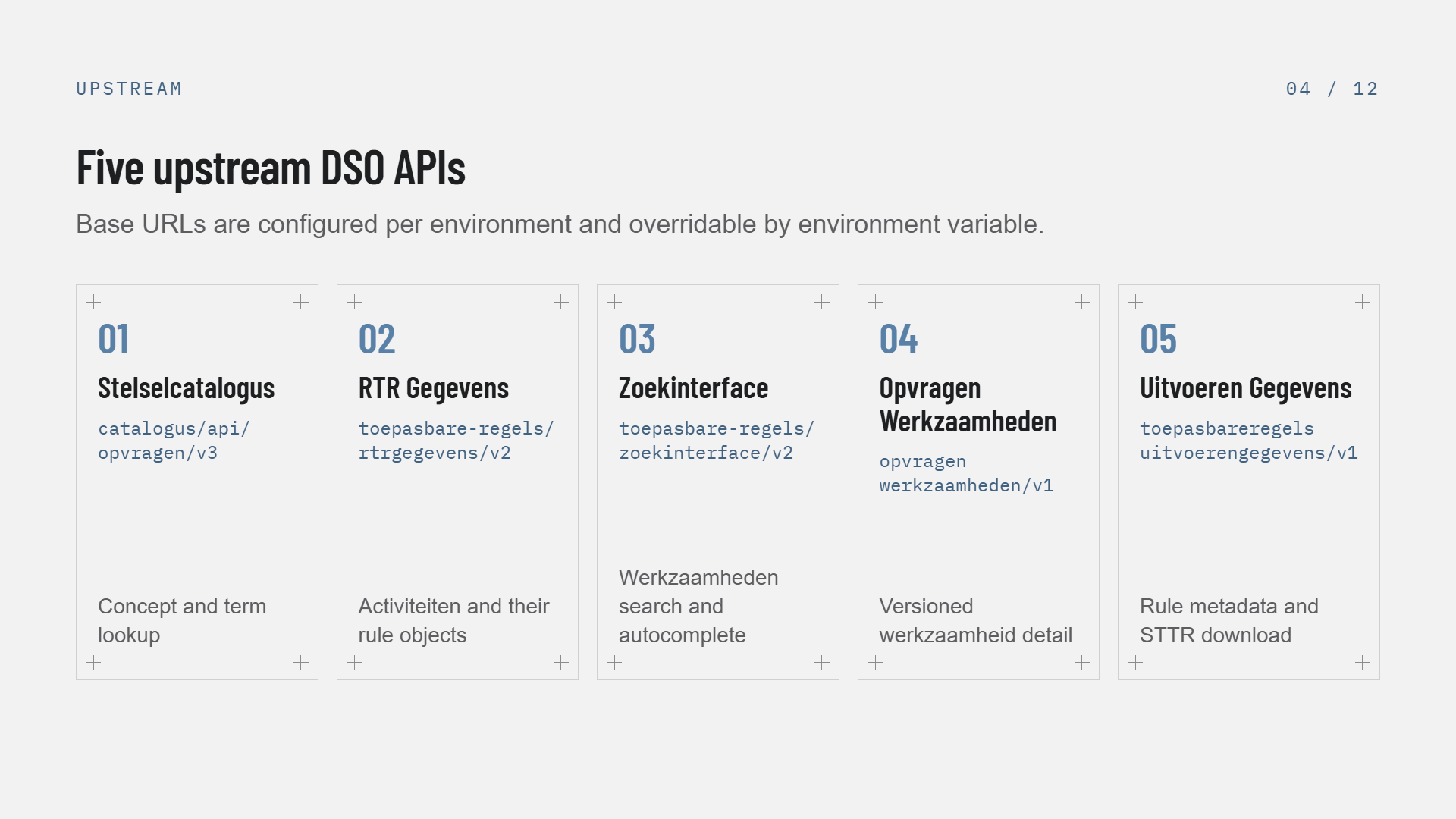Image resolution: width=1456 pixels, height=819 pixels.
Task: Select the number 05 on Uitvoeren card
Action: pos(1159,339)
